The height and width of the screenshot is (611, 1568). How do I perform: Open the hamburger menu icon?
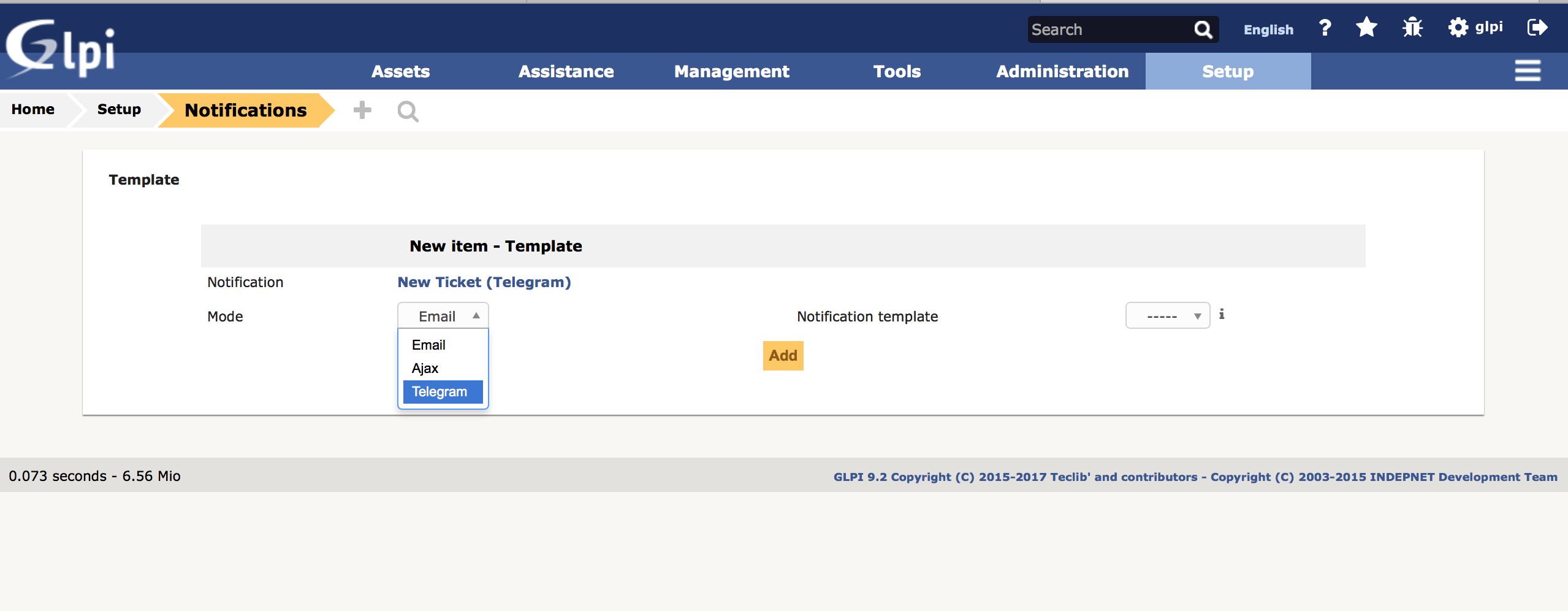[x=1527, y=71]
